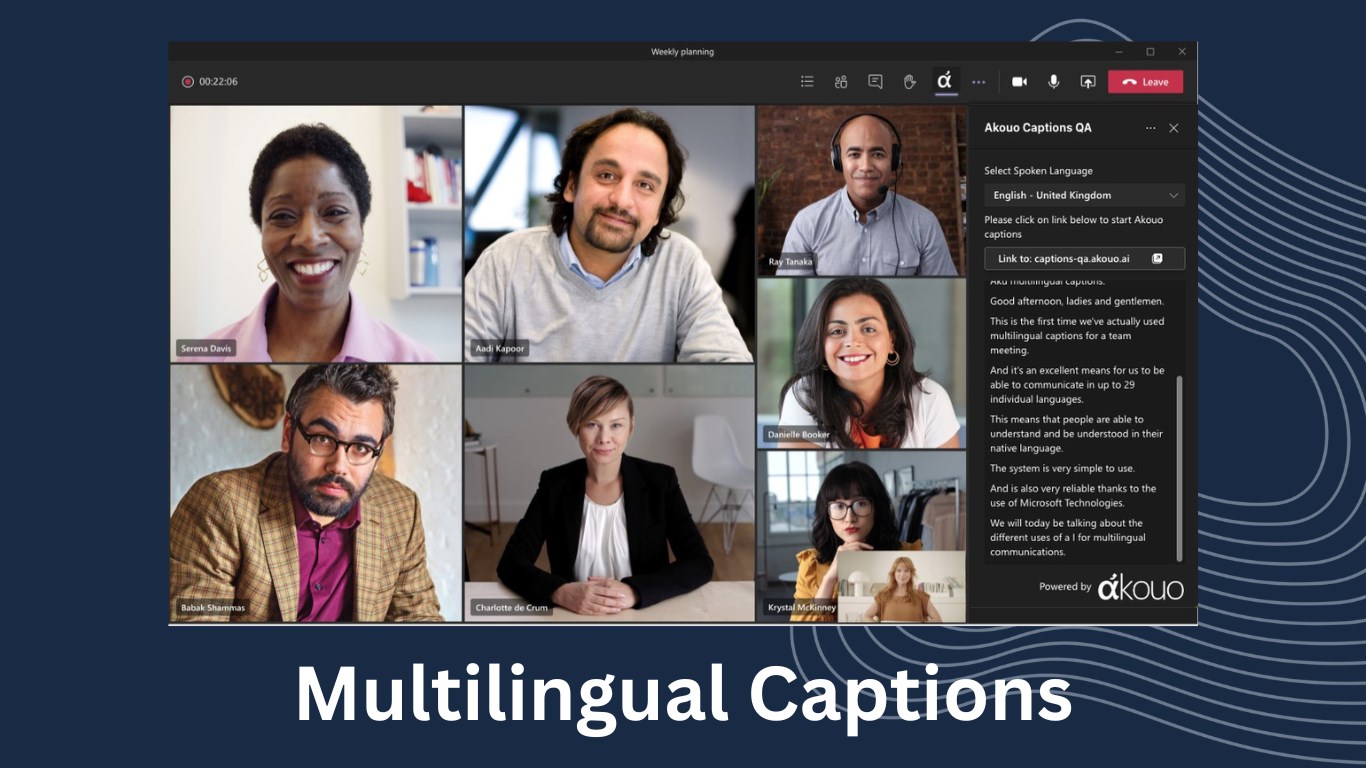The image size is (1366, 768).
Task: Select Aadi Kapoor video tile
Action: pyautogui.click(x=609, y=234)
